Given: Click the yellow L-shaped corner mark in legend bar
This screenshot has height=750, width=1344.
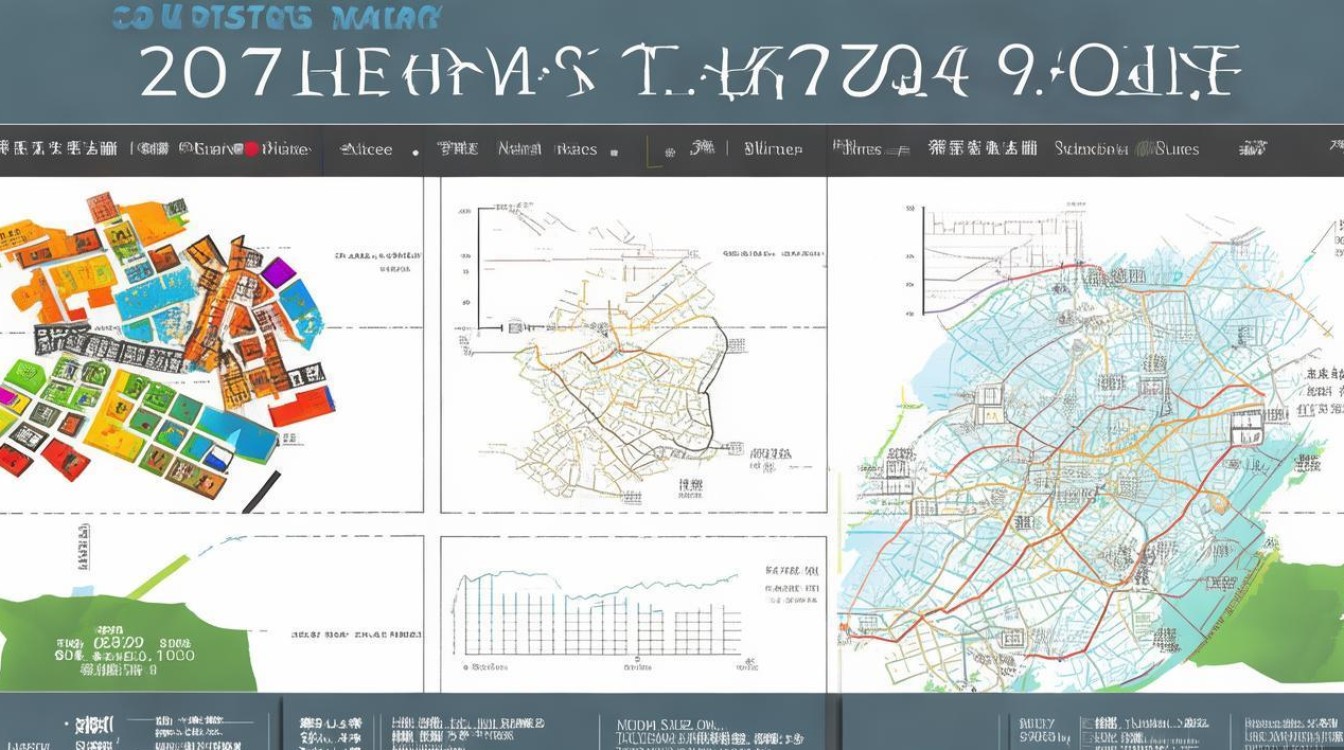Looking at the screenshot, I should (652, 153).
